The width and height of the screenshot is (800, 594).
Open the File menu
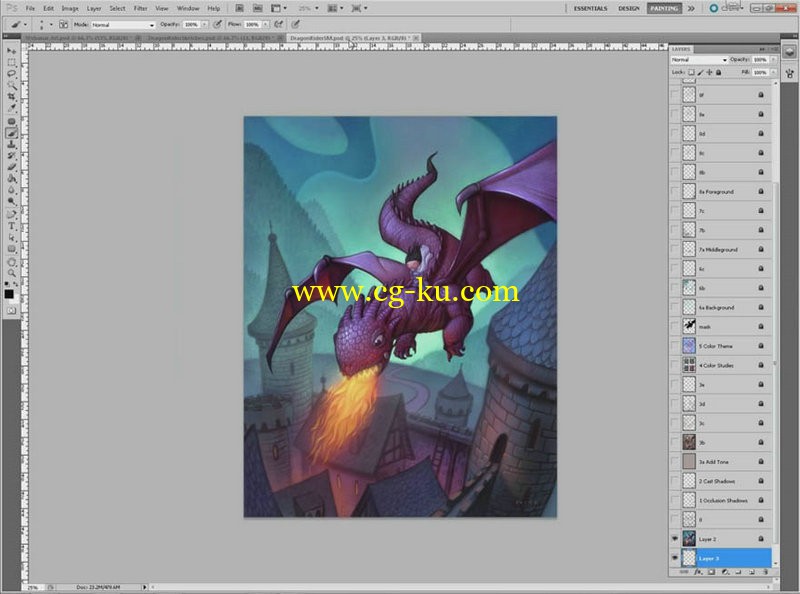coord(31,8)
